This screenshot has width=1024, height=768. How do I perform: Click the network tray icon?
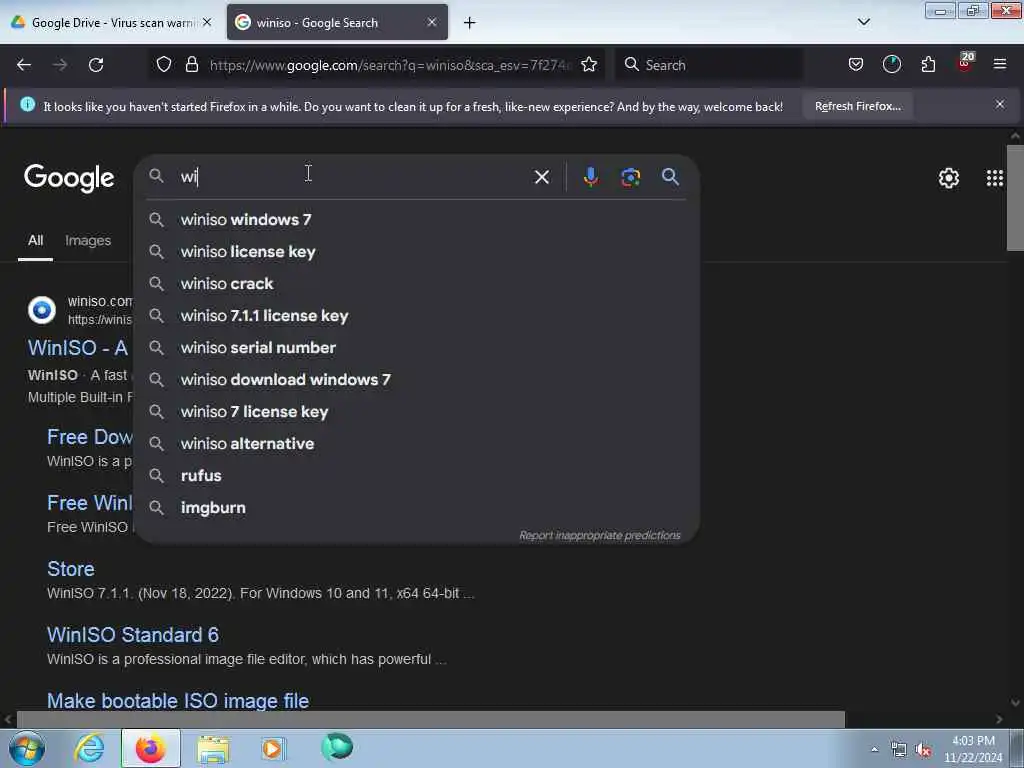coord(899,750)
